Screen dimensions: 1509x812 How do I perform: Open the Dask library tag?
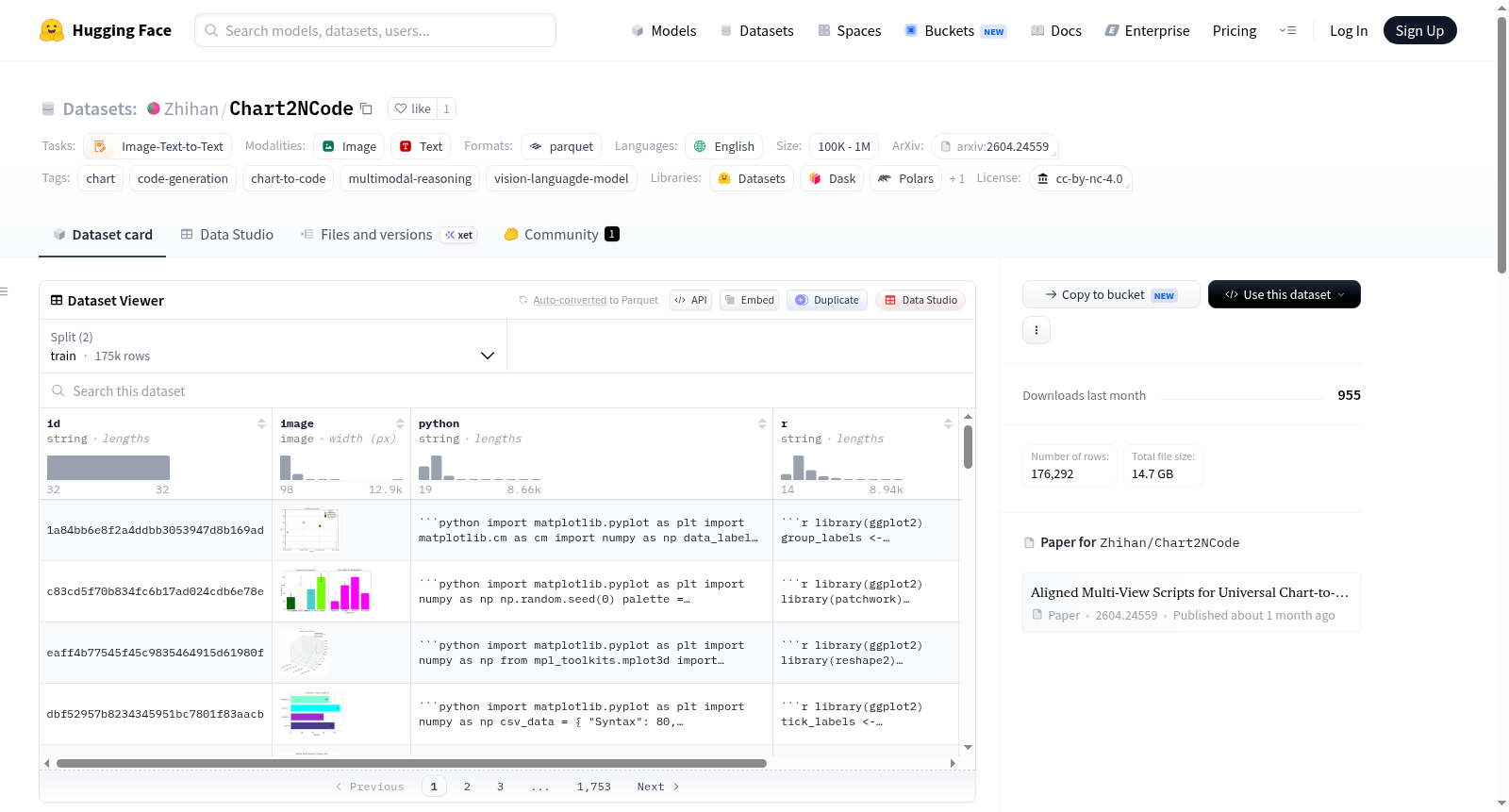[x=832, y=178]
